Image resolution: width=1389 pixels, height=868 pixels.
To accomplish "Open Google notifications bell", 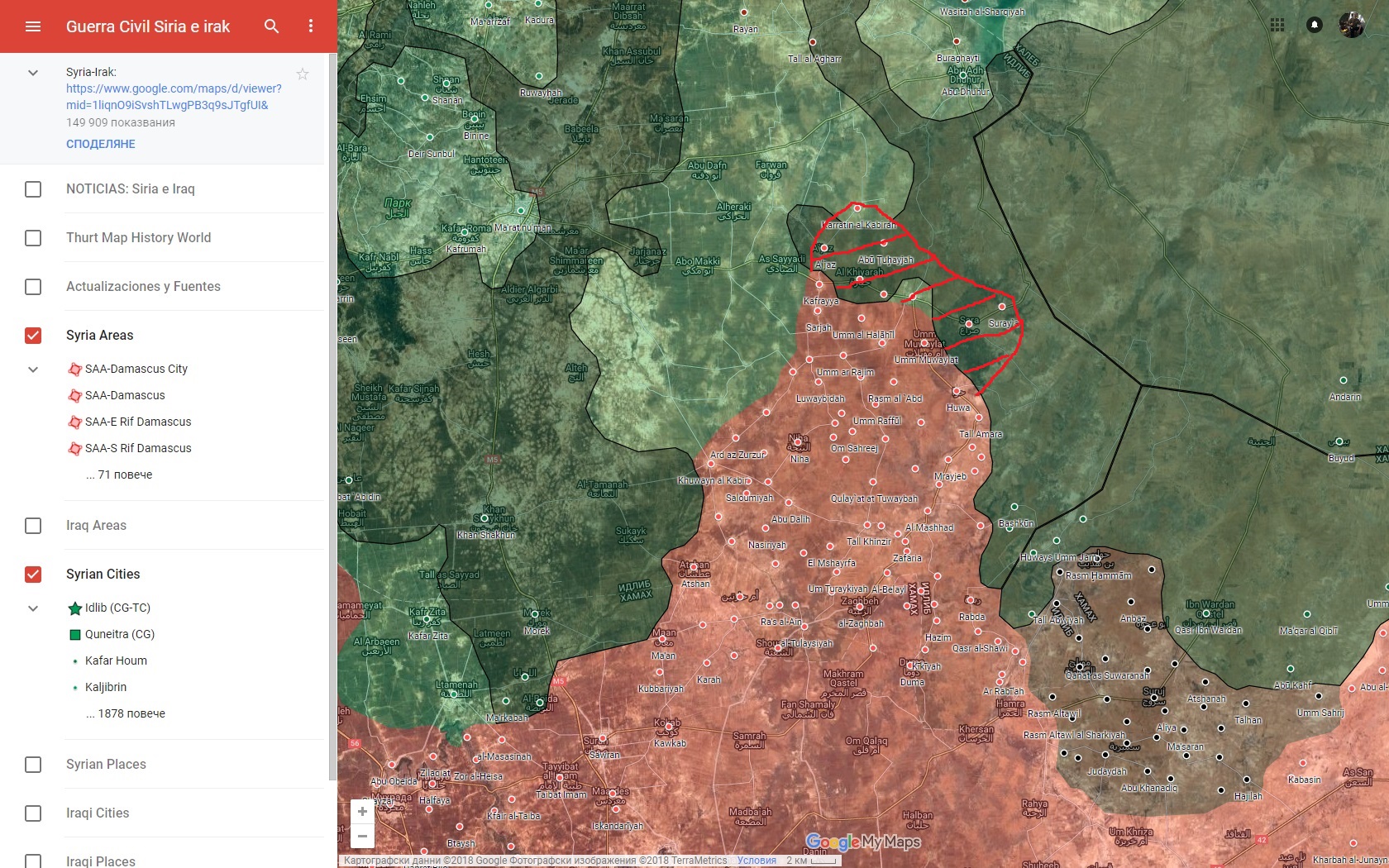I will pyautogui.click(x=1315, y=25).
